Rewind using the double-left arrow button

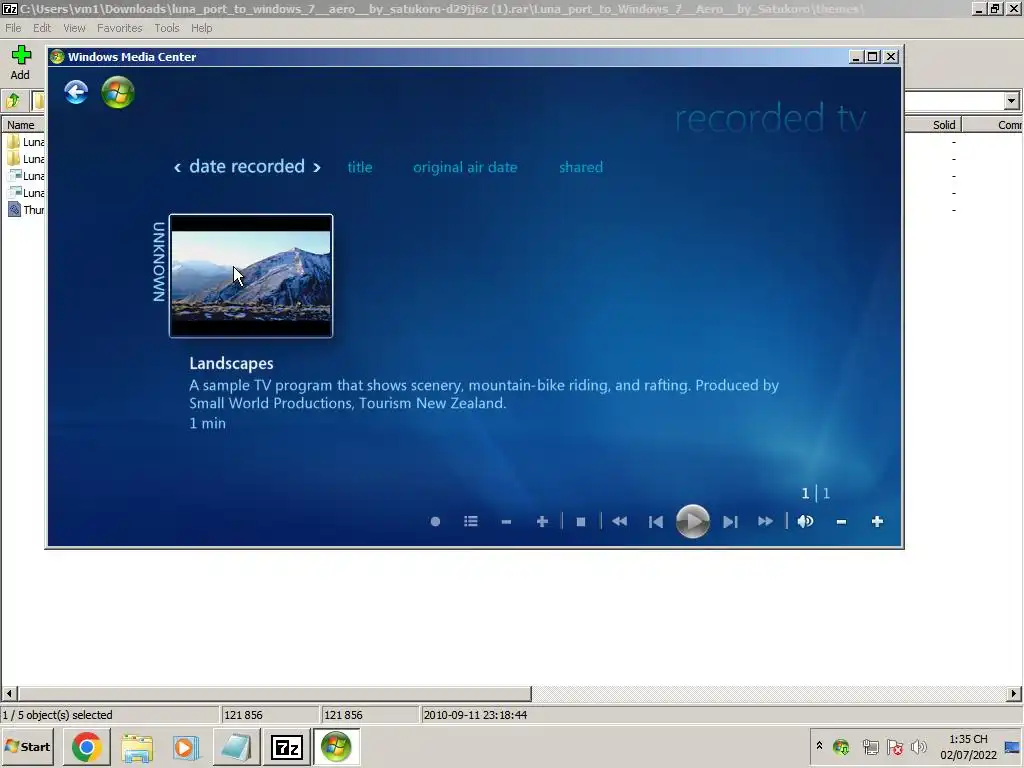(620, 521)
